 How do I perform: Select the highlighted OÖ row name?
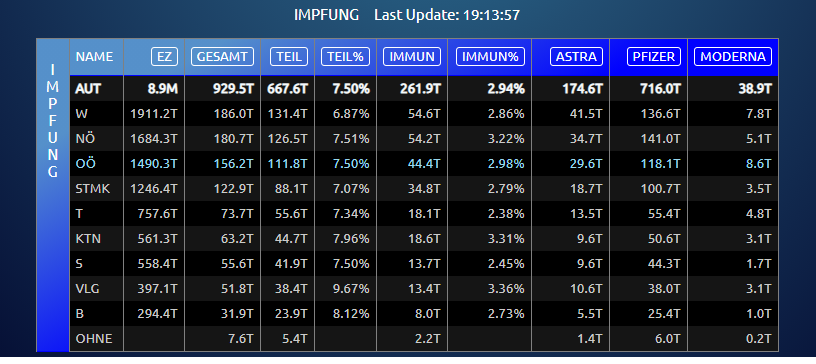(x=85, y=164)
